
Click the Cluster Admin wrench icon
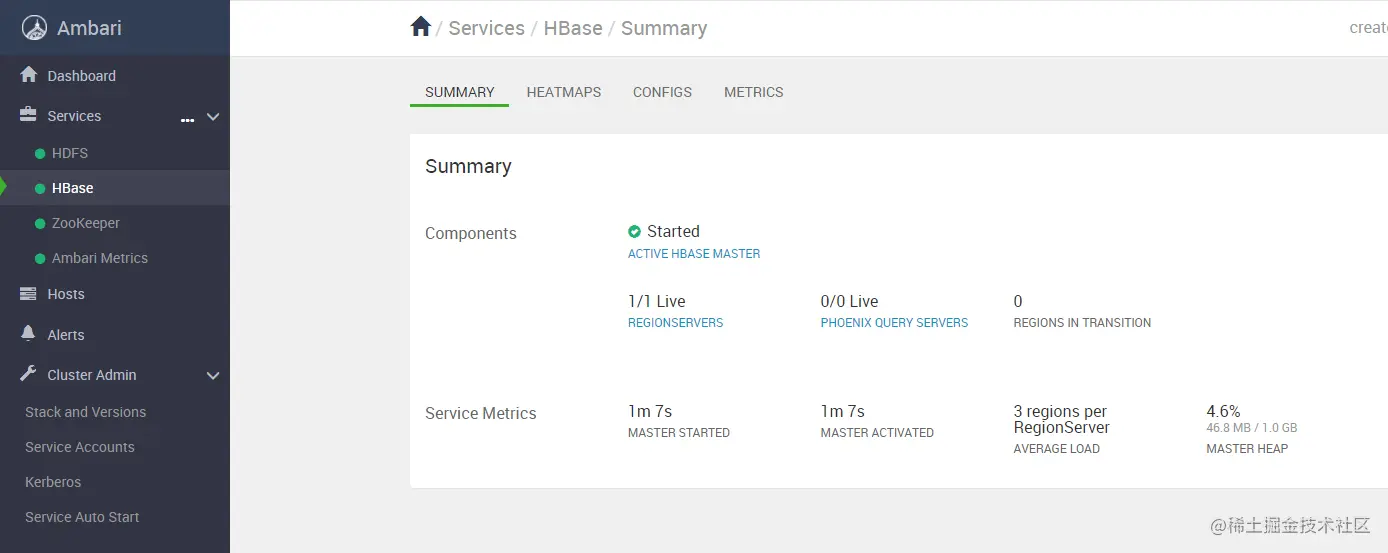click(28, 374)
